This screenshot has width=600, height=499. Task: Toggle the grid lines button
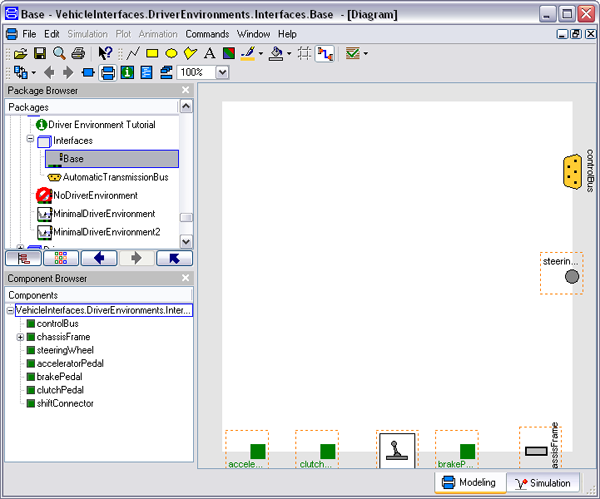303,53
